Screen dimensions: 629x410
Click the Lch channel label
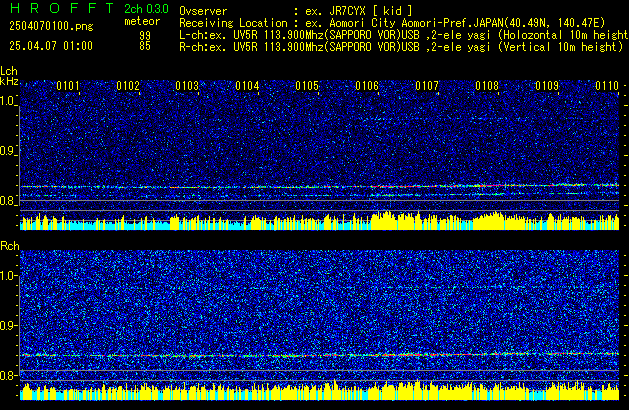9,71
